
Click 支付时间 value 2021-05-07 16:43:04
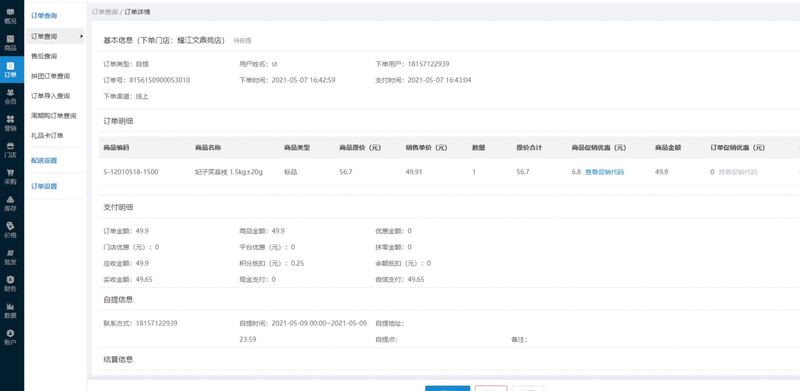pyautogui.click(x=439, y=80)
